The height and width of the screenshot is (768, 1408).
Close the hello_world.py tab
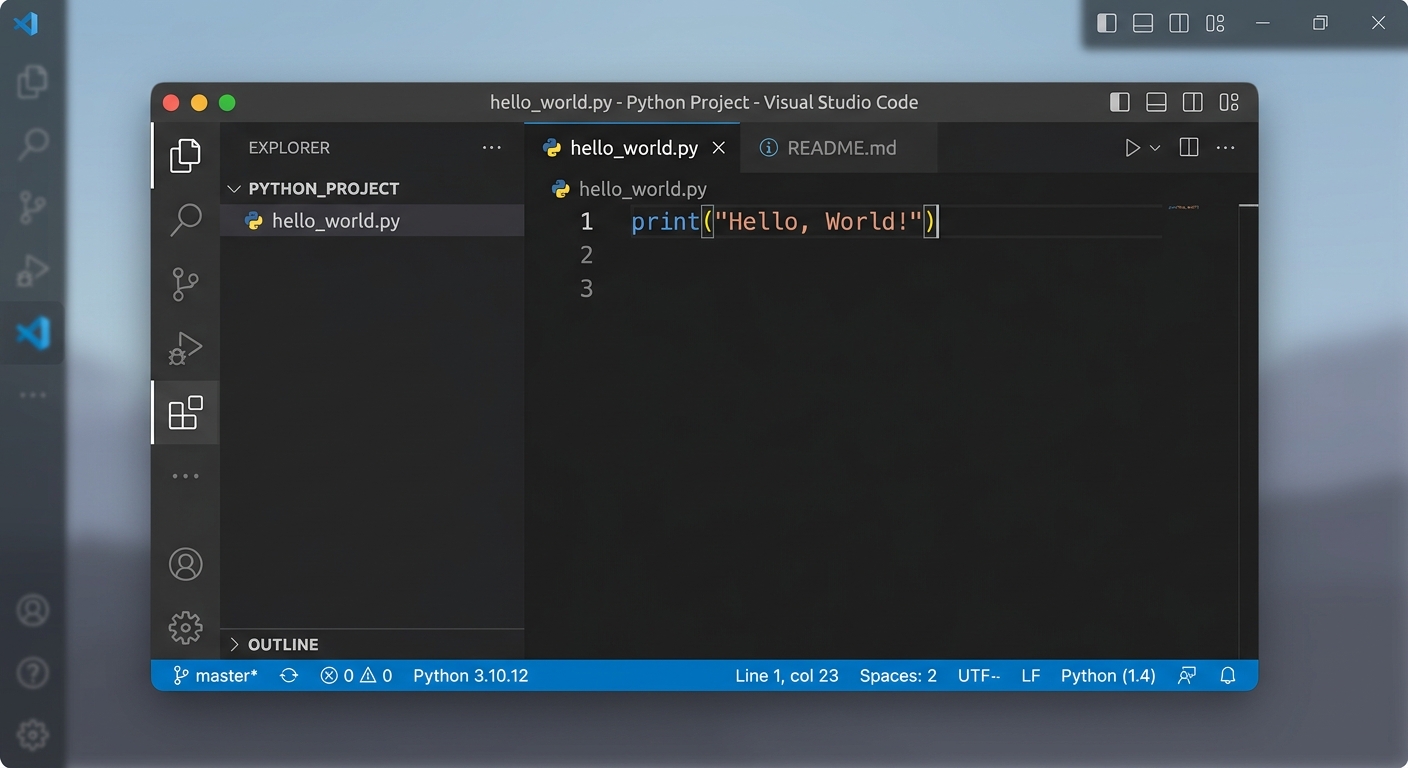click(x=718, y=148)
